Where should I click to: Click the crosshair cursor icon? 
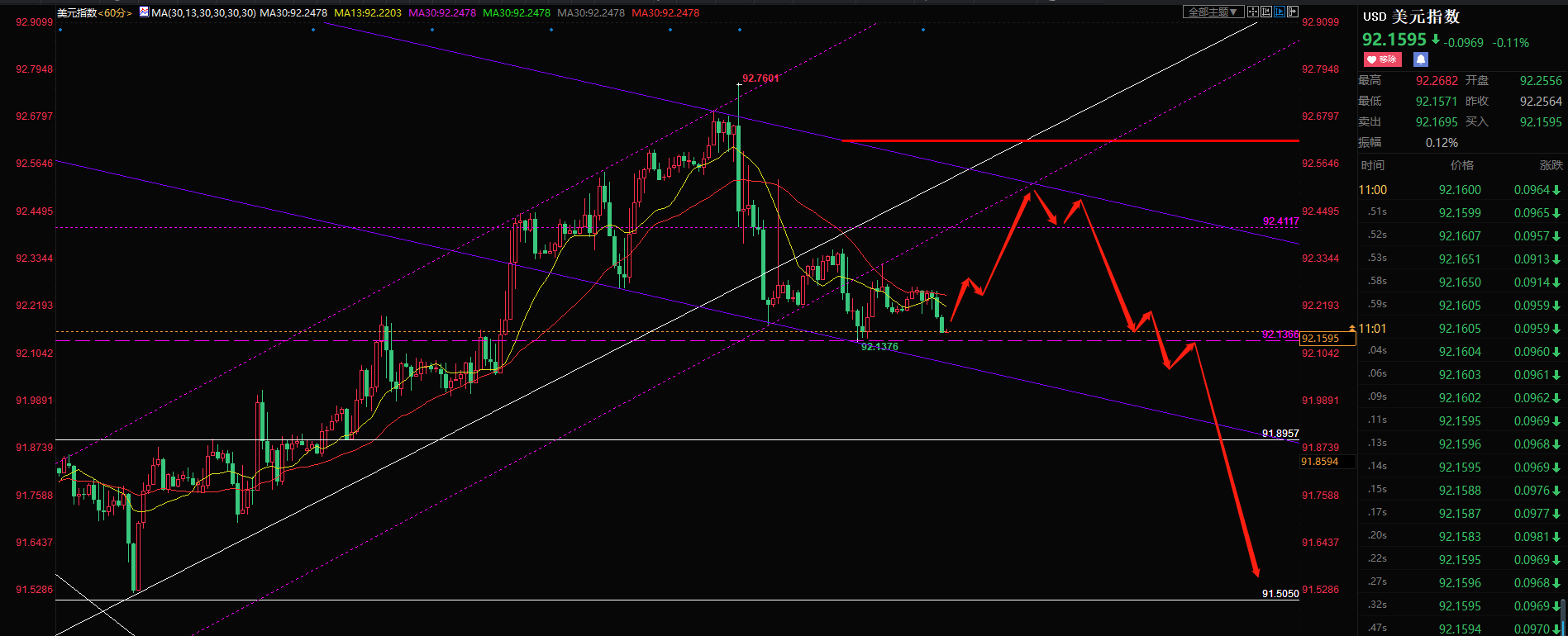[x=1253, y=12]
